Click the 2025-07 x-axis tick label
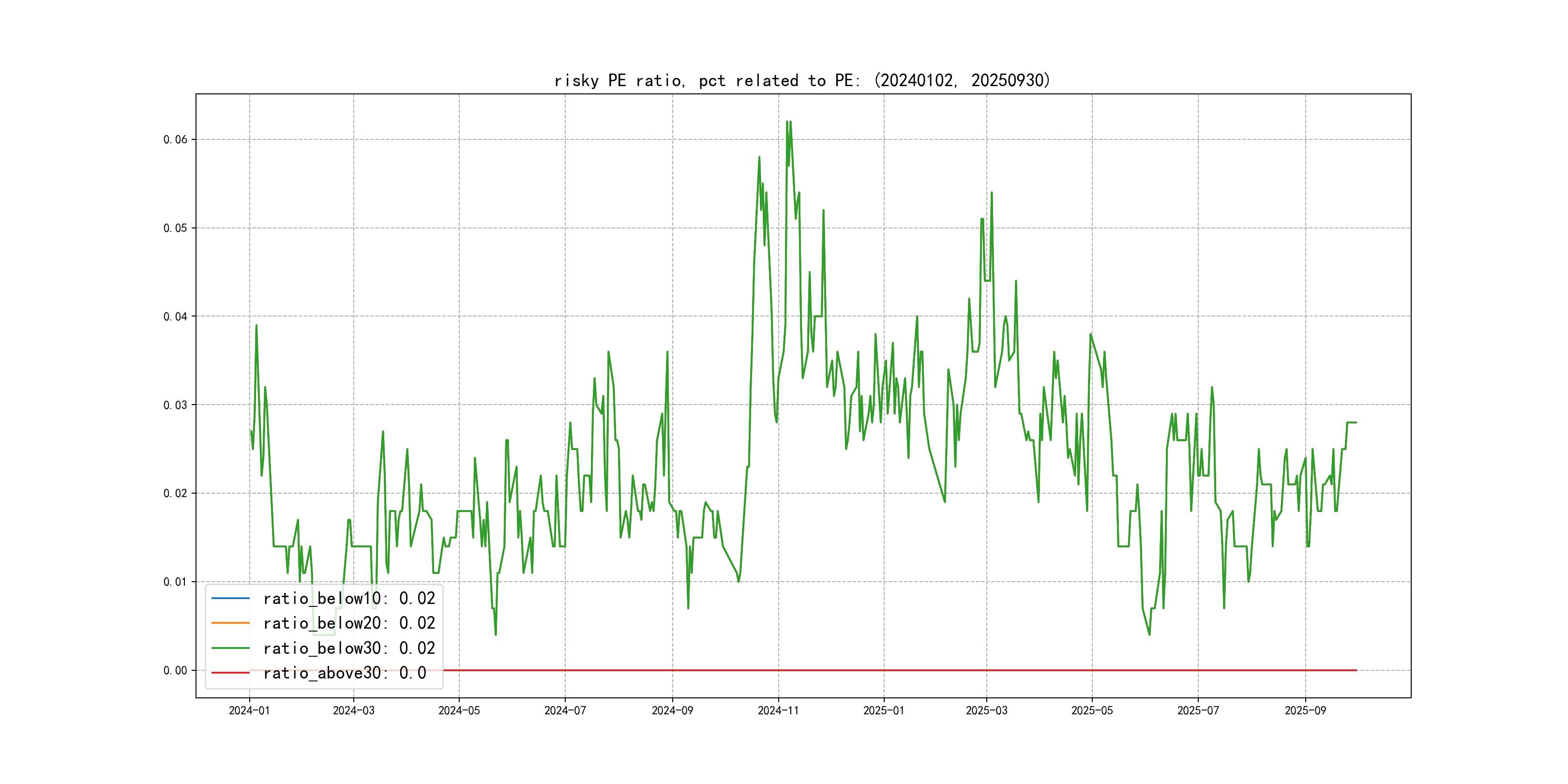Image resolution: width=1568 pixels, height=784 pixels. tap(1198, 710)
